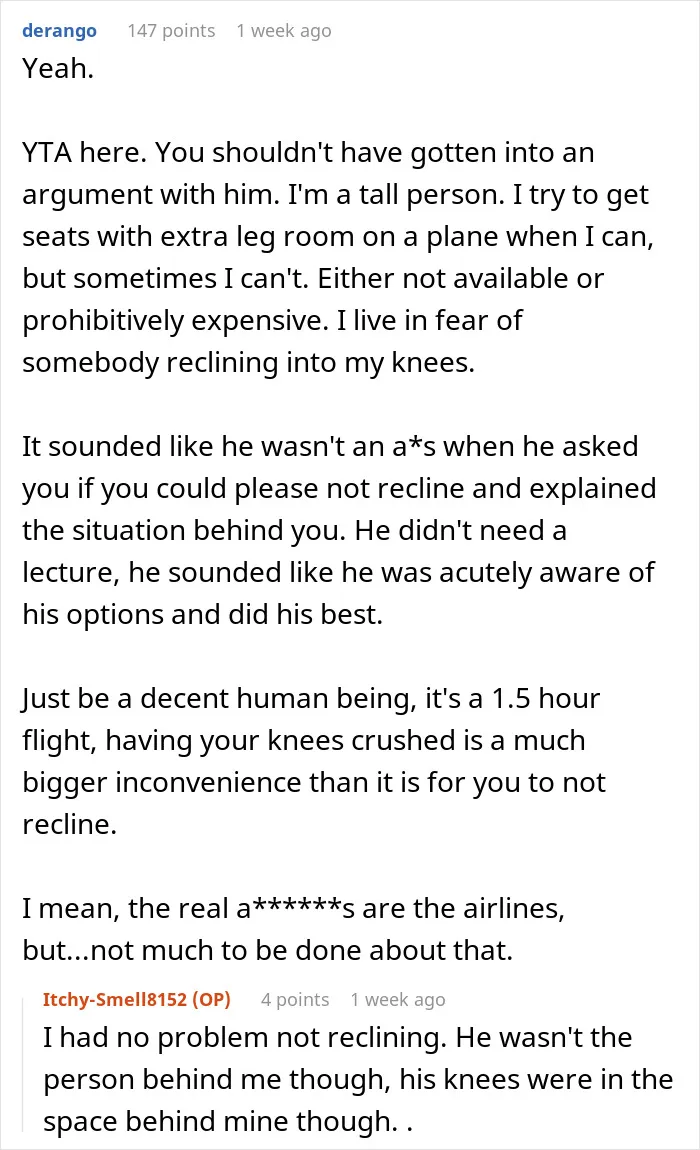Open the reply's 1 week ago timestamp
Screen dimensions: 700x1150
point(398,1000)
